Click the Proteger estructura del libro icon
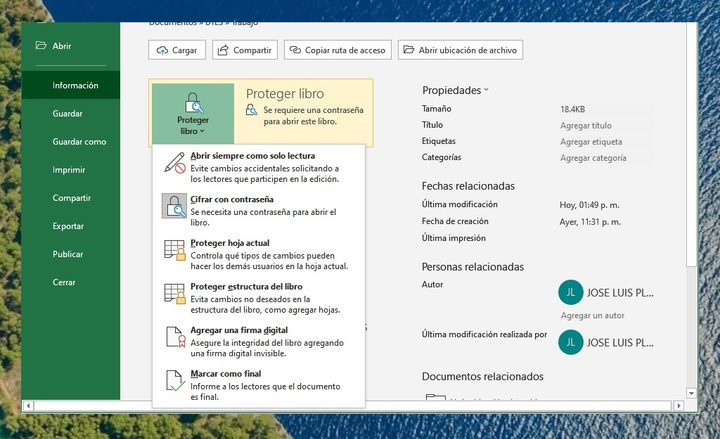The height and width of the screenshot is (439, 720). (174, 293)
